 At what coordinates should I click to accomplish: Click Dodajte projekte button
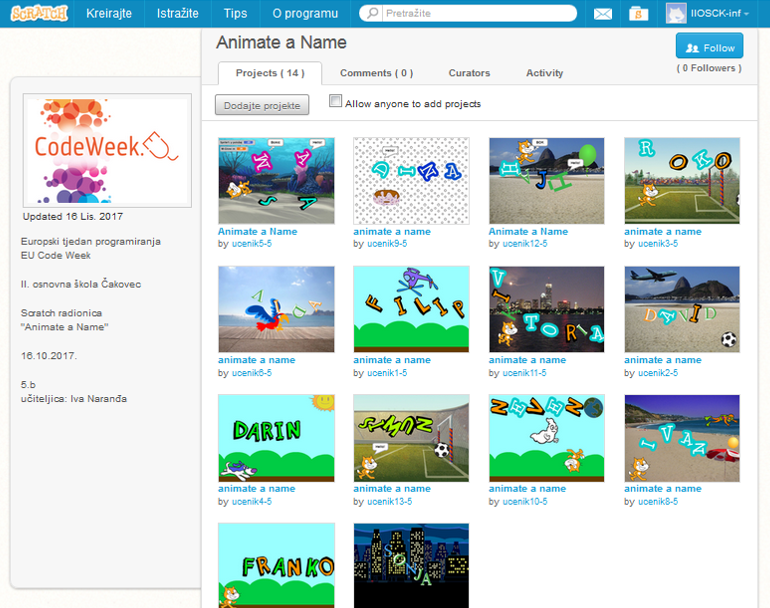[x=262, y=105]
